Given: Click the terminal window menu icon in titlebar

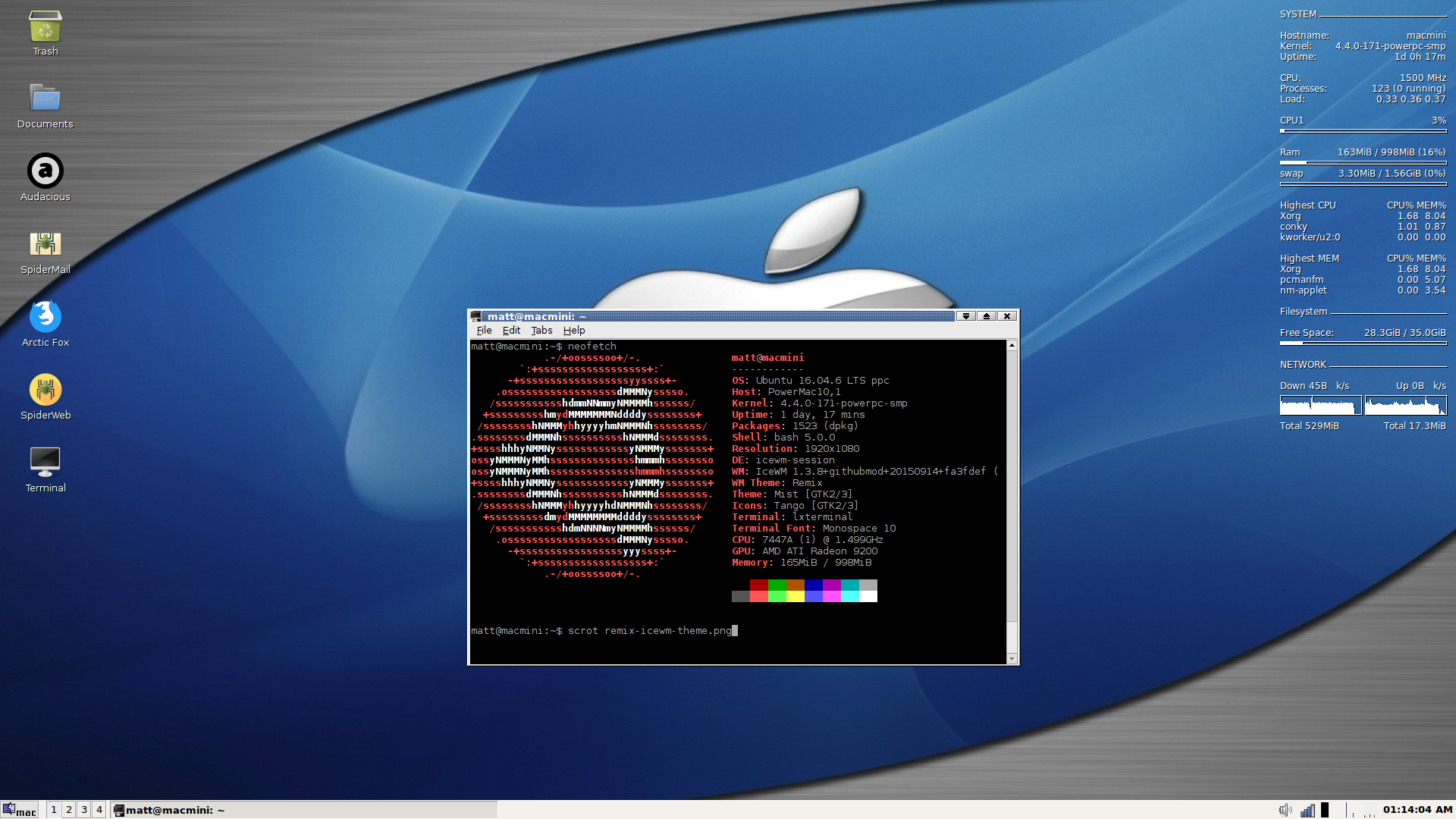Looking at the screenshot, I should [x=476, y=316].
